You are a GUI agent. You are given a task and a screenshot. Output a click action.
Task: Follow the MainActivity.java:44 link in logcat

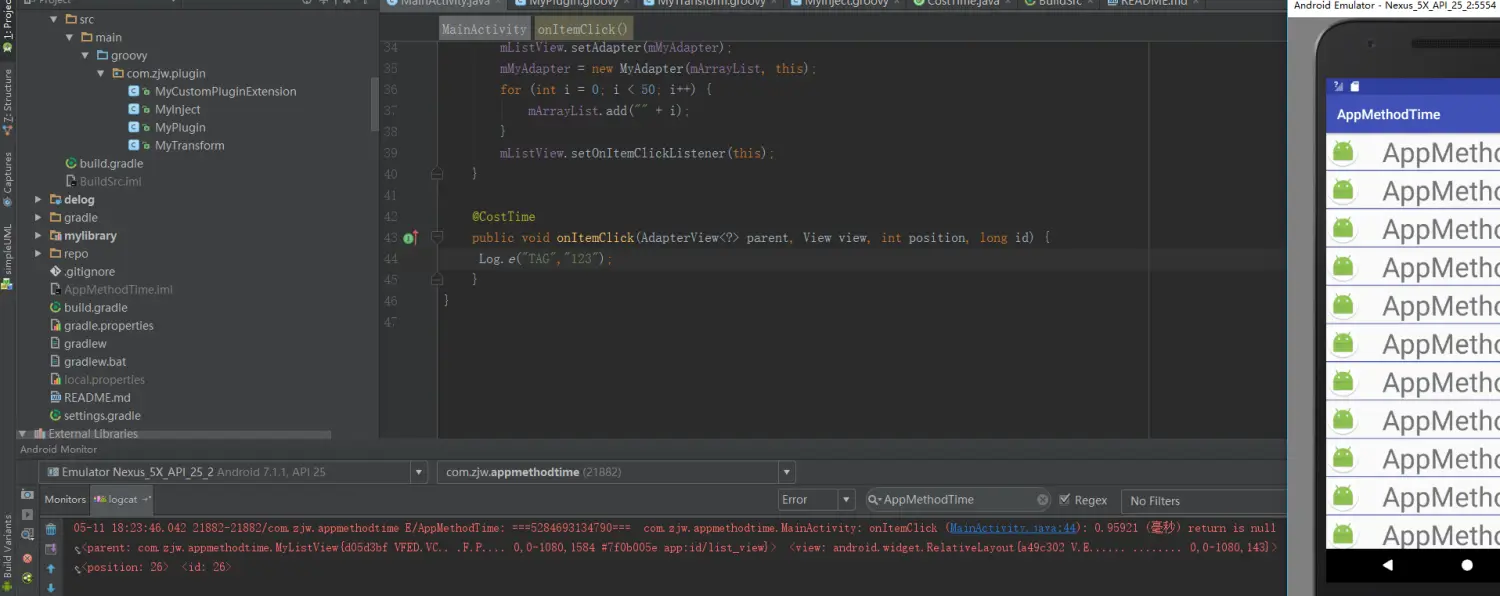click(1011, 528)
